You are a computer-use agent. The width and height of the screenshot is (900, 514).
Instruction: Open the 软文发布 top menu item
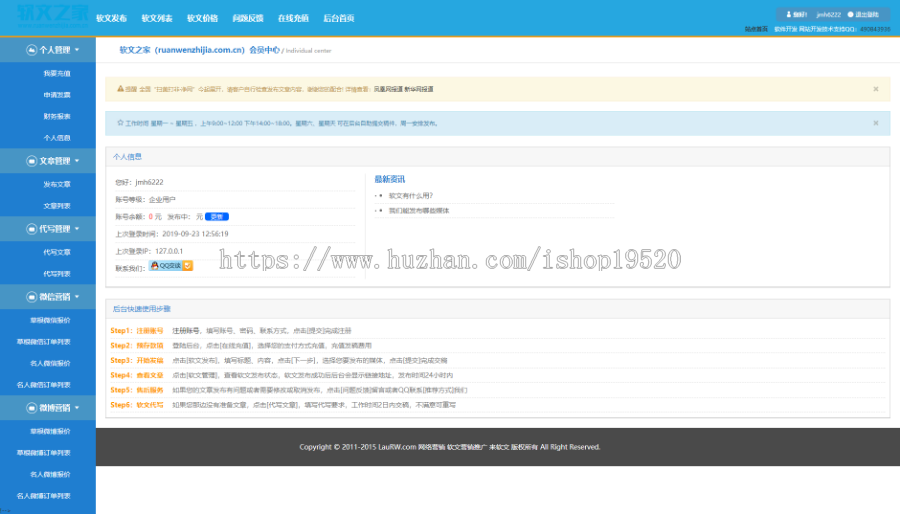[x=111, y=18]
